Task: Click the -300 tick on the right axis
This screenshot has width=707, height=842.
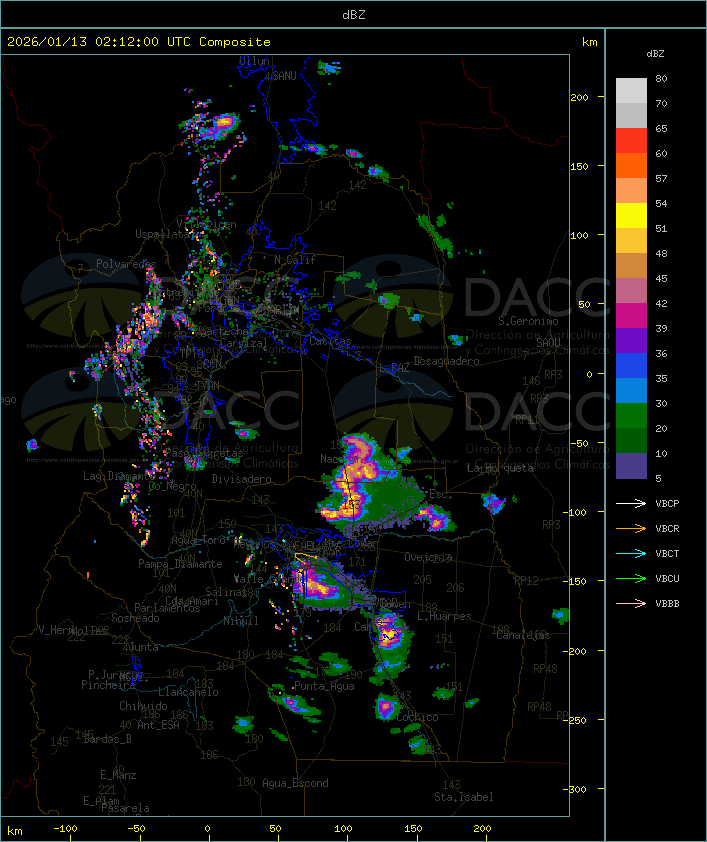Action: (x=574, y=789)
